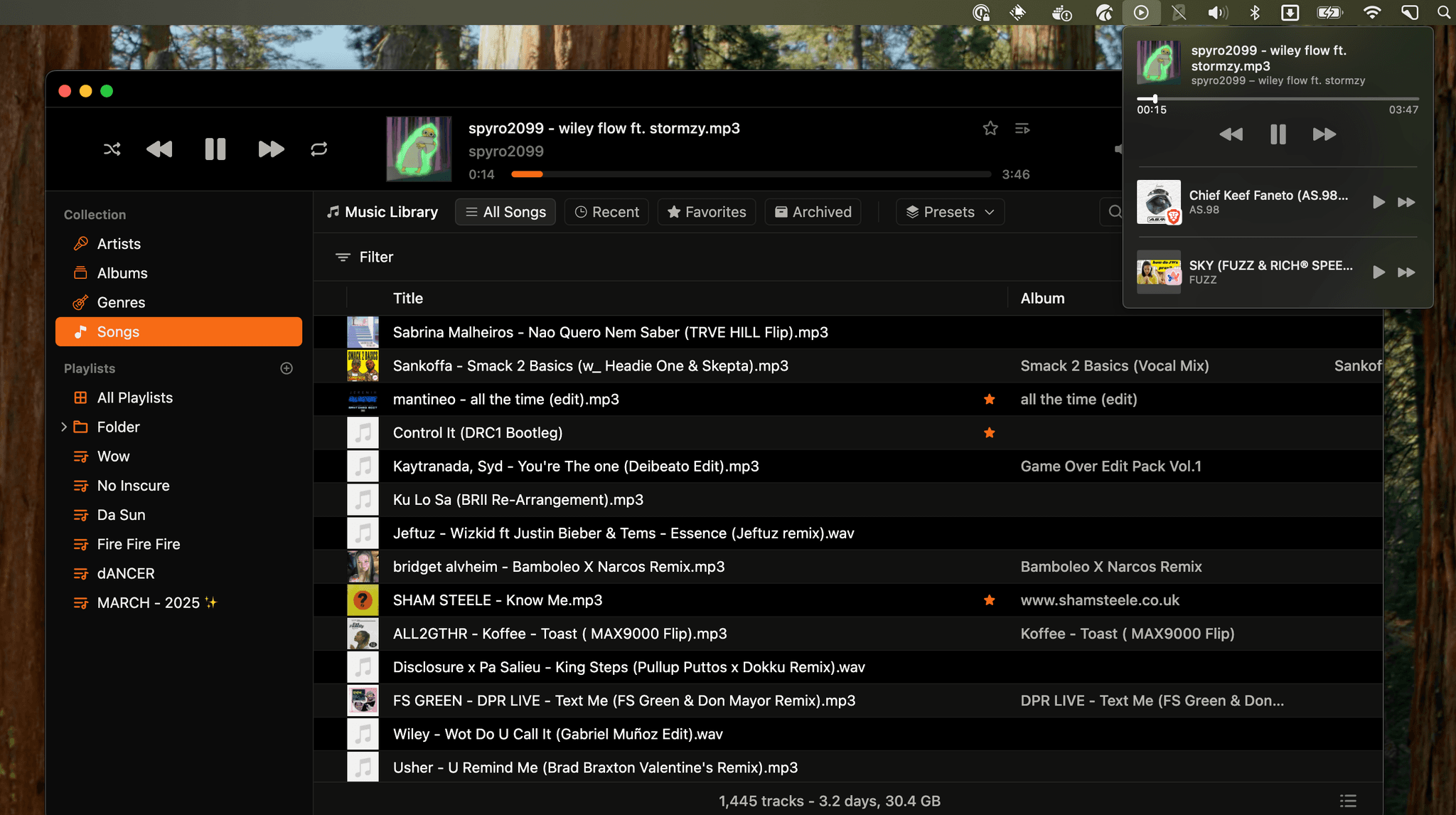Expand the Folder playlist group
This screenshot has width=1456, height=815.
coord(64,427)
